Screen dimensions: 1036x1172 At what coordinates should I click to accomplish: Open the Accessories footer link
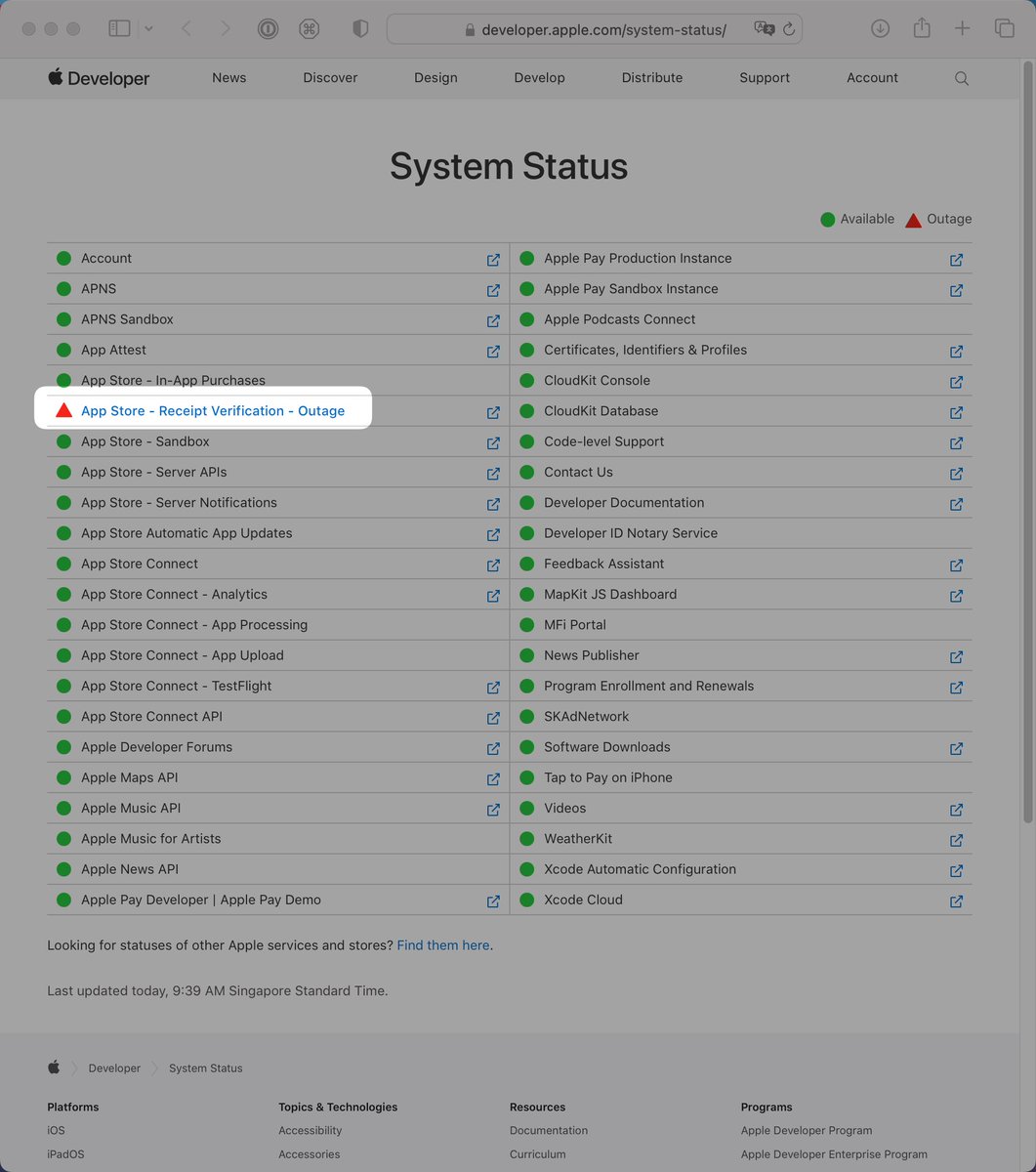(x=310, y=1153)
